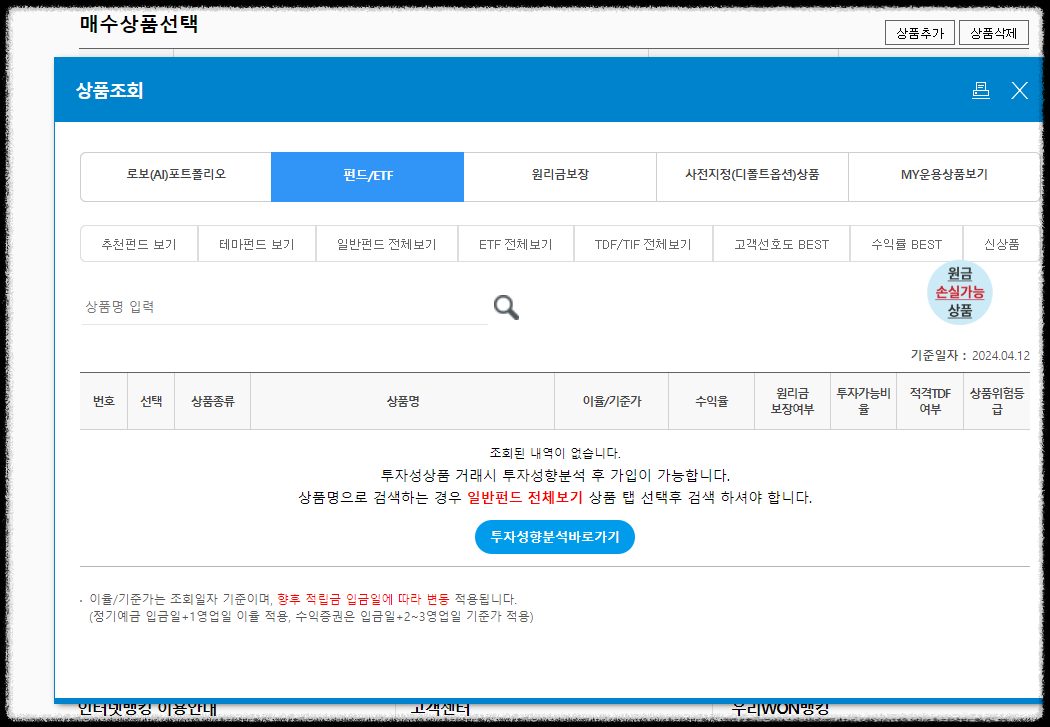Select the TDF/TIF 전체보기 sub-tab

tap(643, 242)
